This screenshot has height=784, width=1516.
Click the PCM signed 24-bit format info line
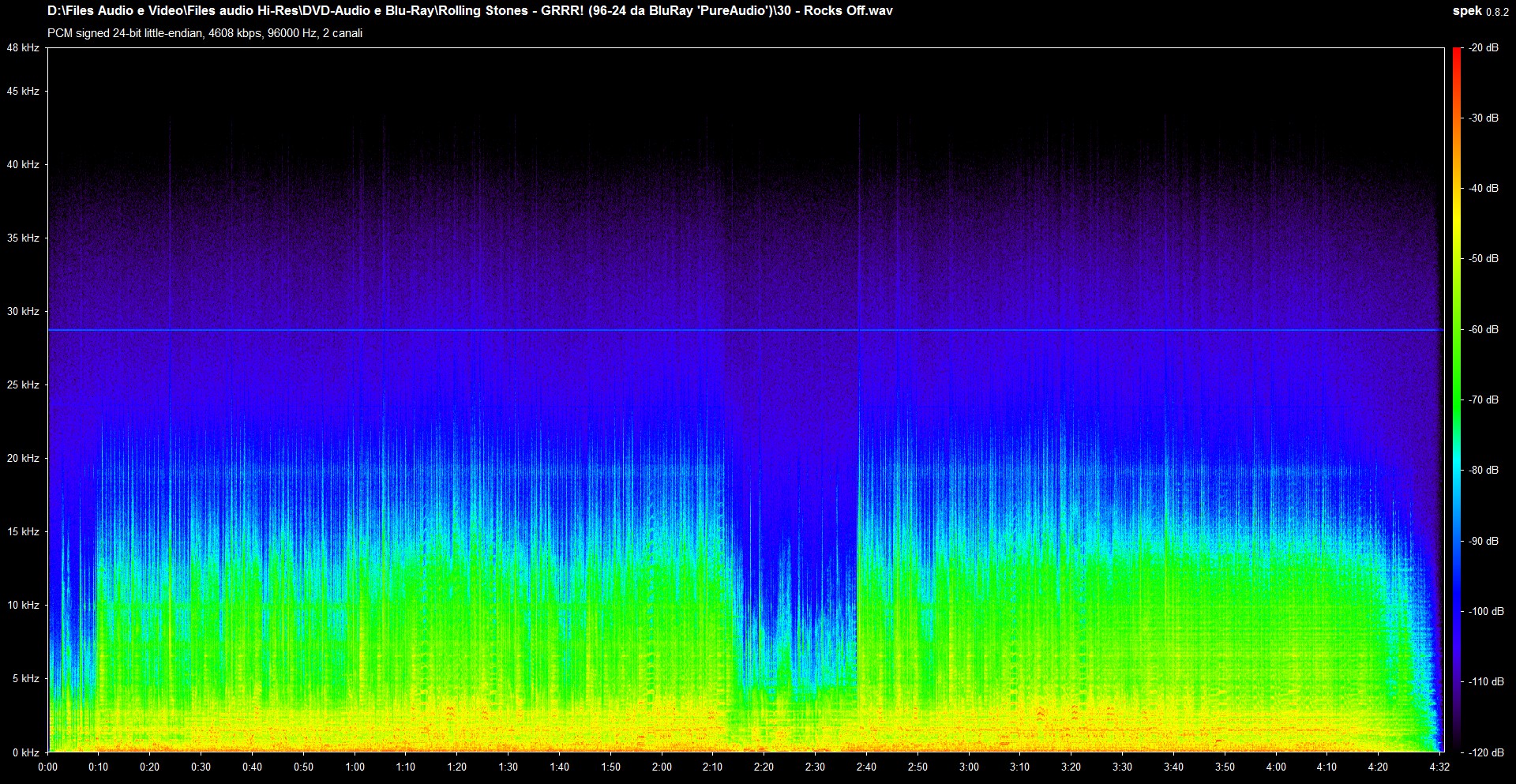(x=205, y=33)
